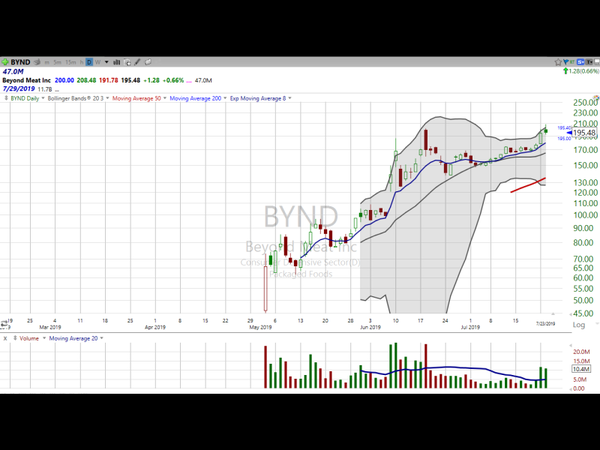Screen dimensions: 600x450
Task: Open the time frame dropdown arrow
Action: tap(106, 62)
